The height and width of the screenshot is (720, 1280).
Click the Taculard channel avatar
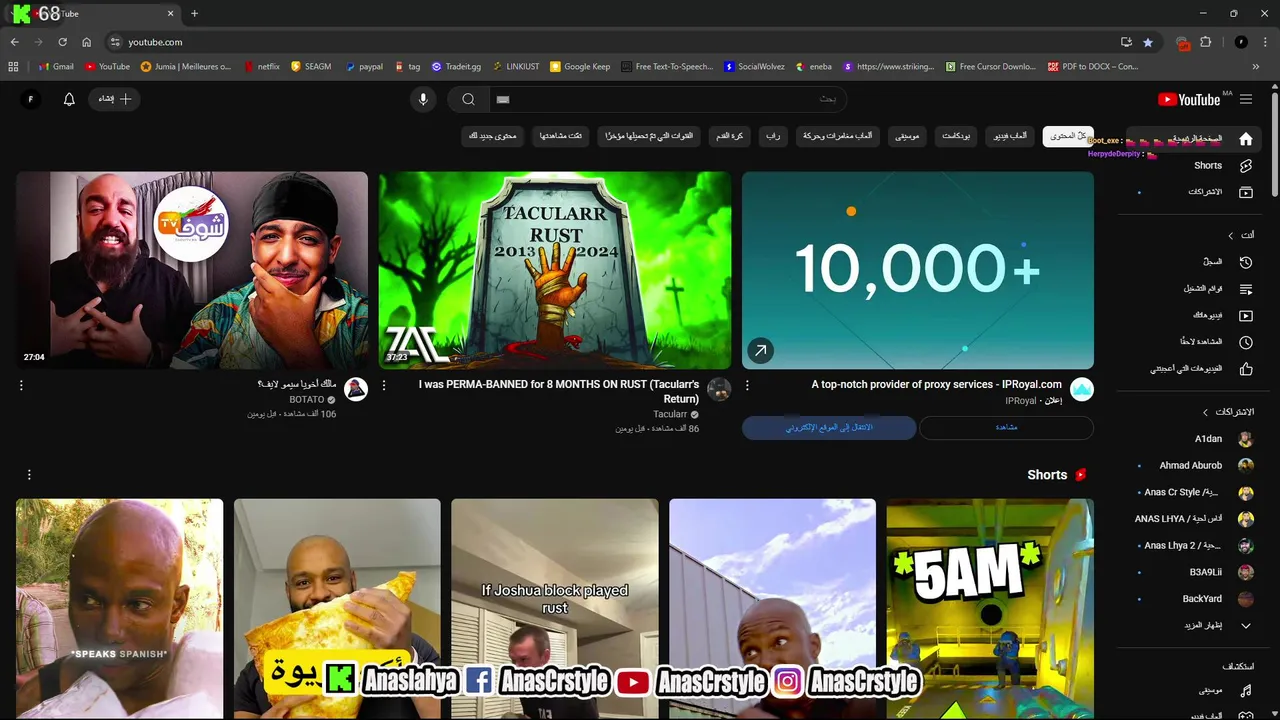pyautogui.click(x=719, y=389)
